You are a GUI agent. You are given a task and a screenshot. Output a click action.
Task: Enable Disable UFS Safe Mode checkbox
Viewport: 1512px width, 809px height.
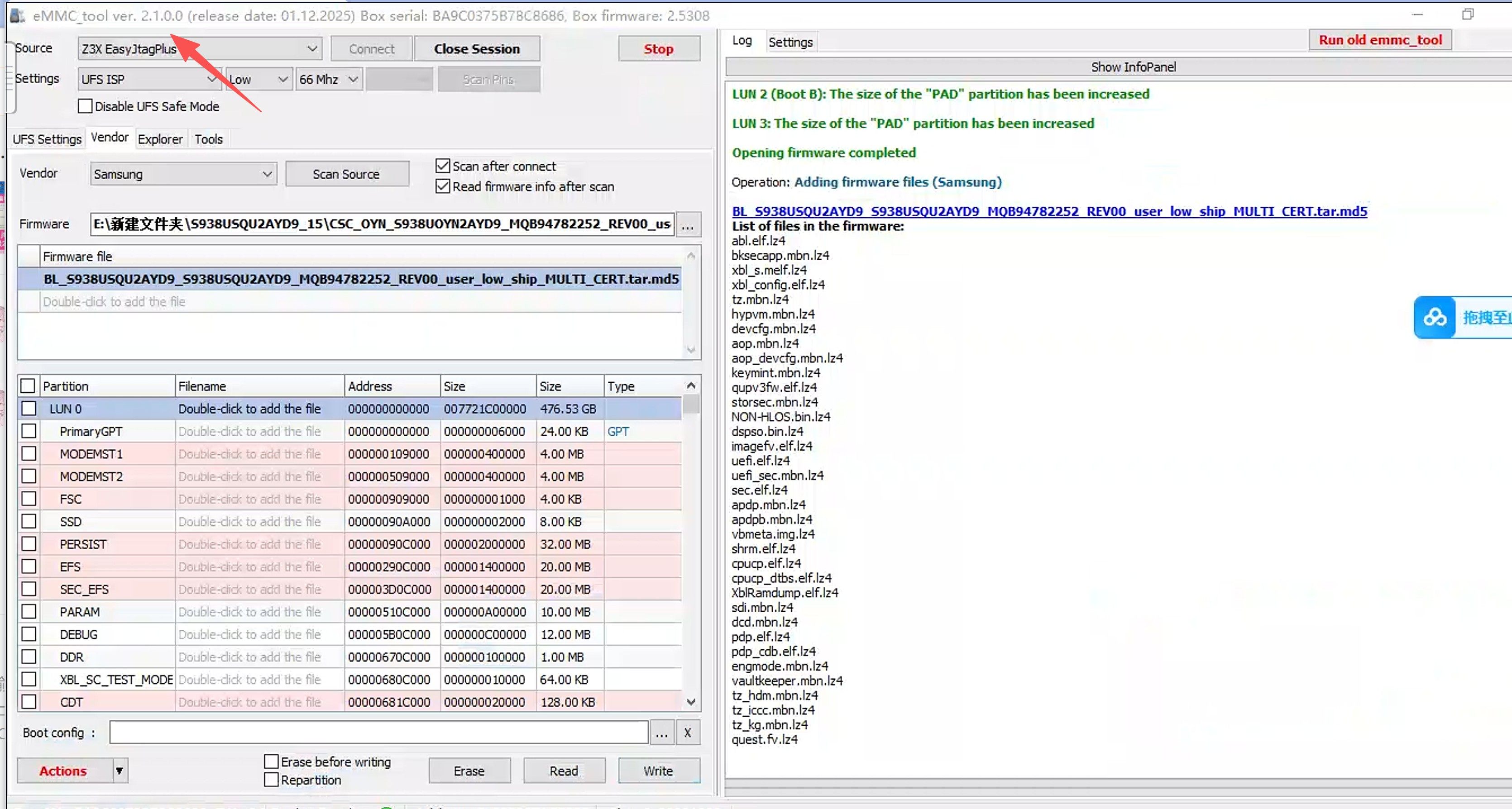tap(86, 106)
